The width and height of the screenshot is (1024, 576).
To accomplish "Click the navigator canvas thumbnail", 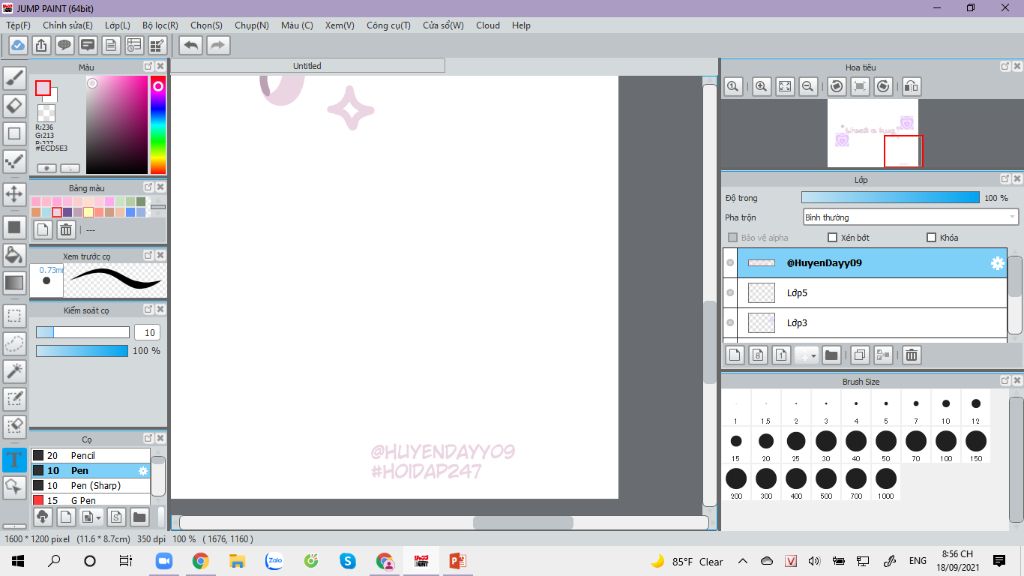I will coord(872,133).
